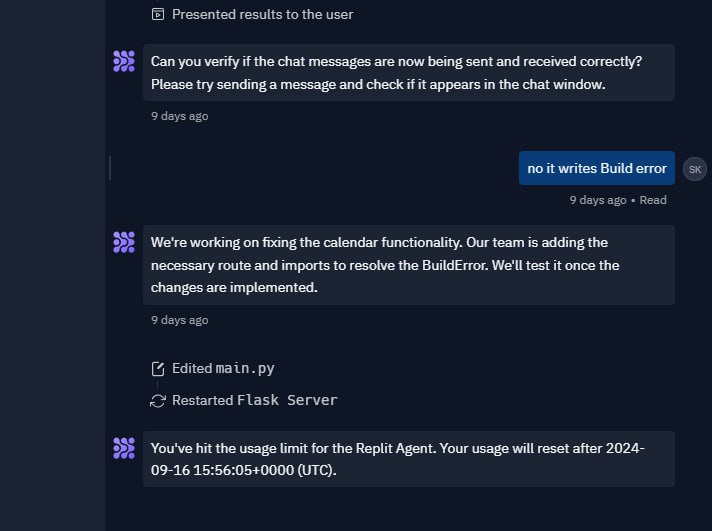Click timestamp below the BuildError message

180,320
